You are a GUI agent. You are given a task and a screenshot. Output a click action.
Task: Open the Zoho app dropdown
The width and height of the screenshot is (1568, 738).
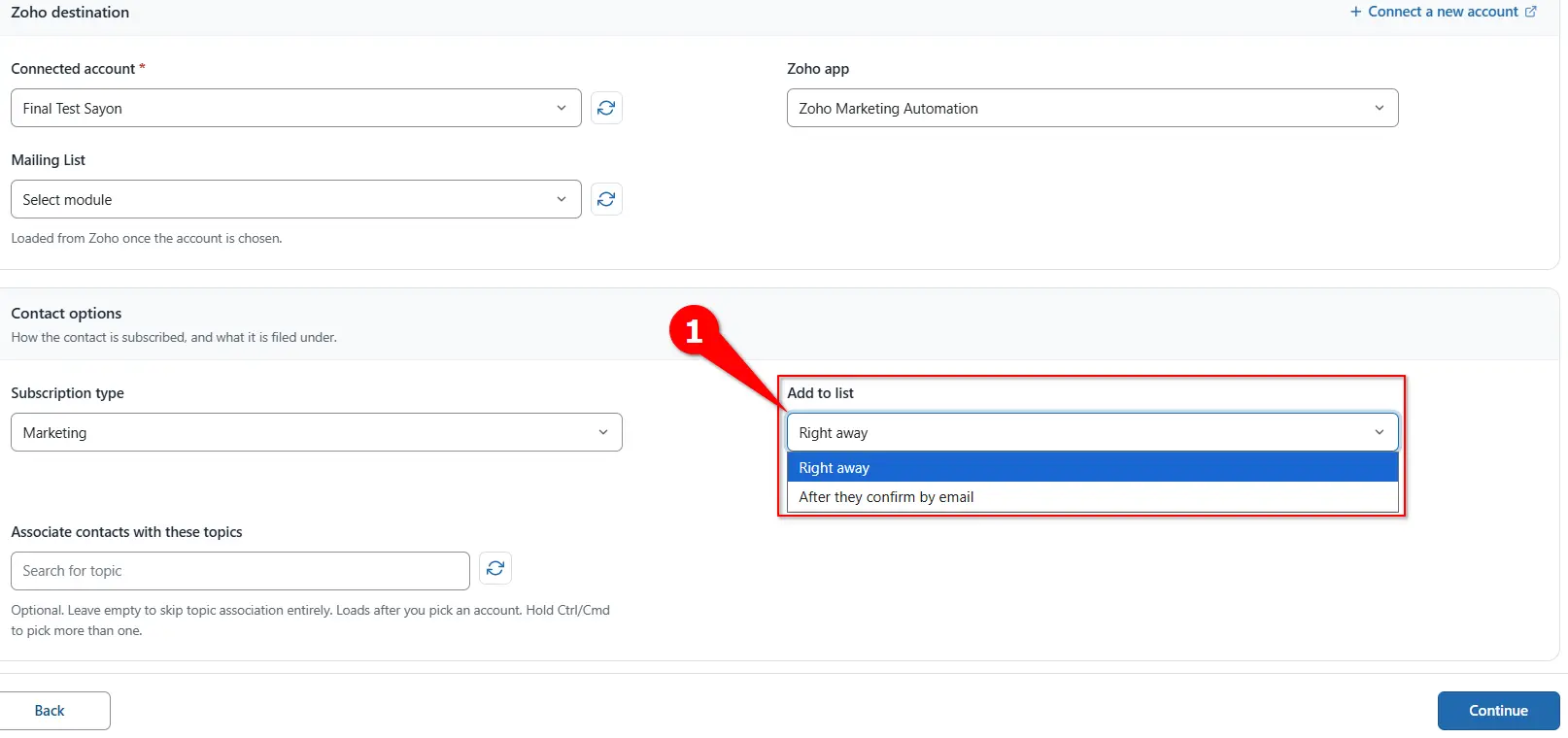(1092, 108)
